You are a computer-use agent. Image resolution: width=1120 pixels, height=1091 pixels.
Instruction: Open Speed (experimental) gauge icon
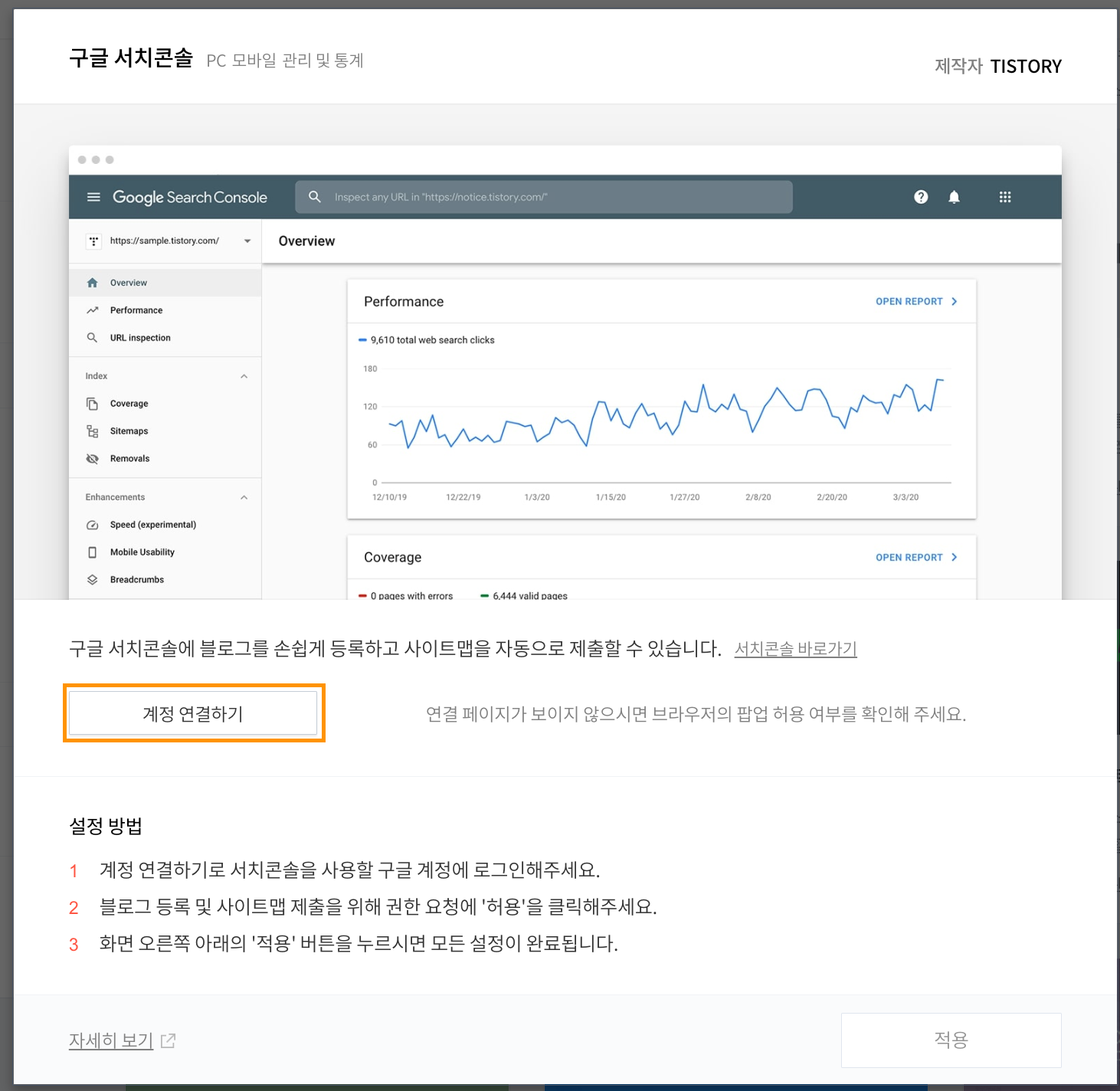[92, 525]
